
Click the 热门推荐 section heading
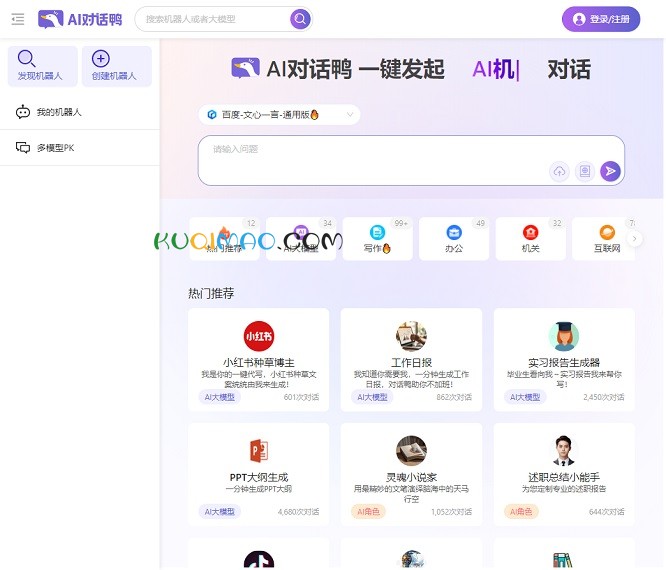(x=211, y=293)
